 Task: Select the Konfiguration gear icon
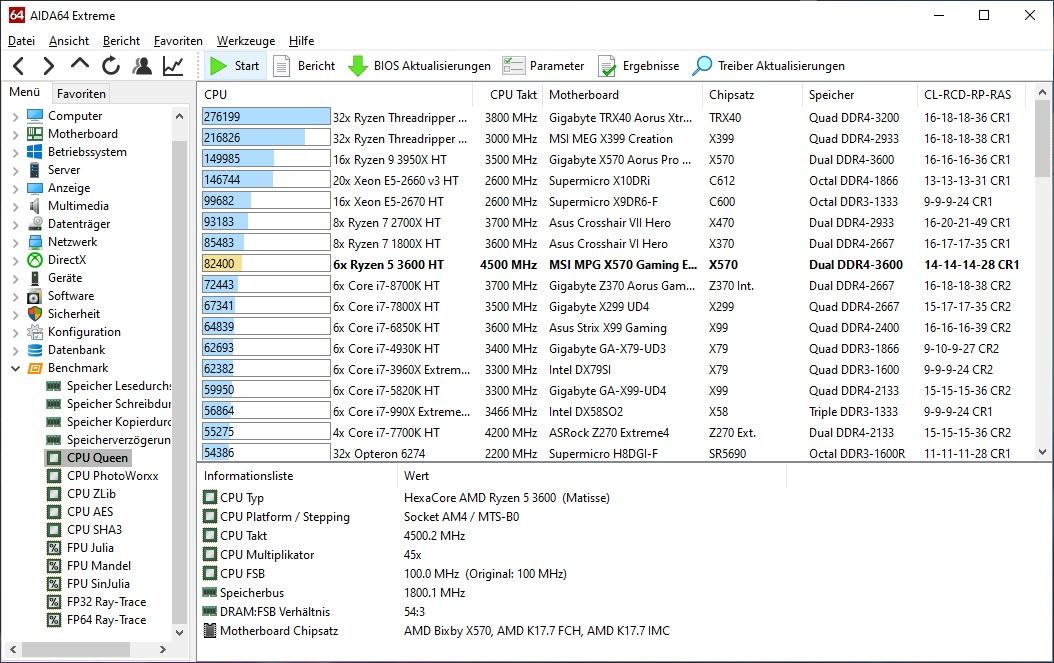tap(35, 332)
